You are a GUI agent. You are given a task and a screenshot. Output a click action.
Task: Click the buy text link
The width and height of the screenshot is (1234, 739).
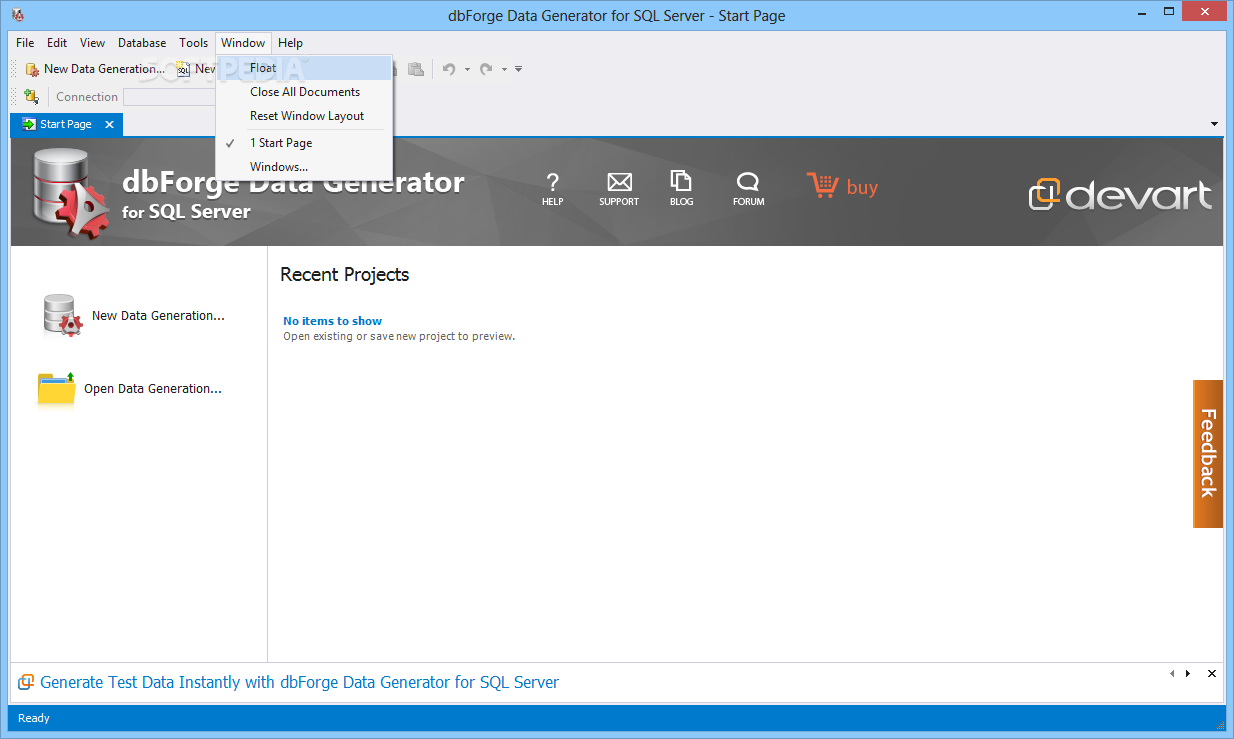[x=862, y=187]
